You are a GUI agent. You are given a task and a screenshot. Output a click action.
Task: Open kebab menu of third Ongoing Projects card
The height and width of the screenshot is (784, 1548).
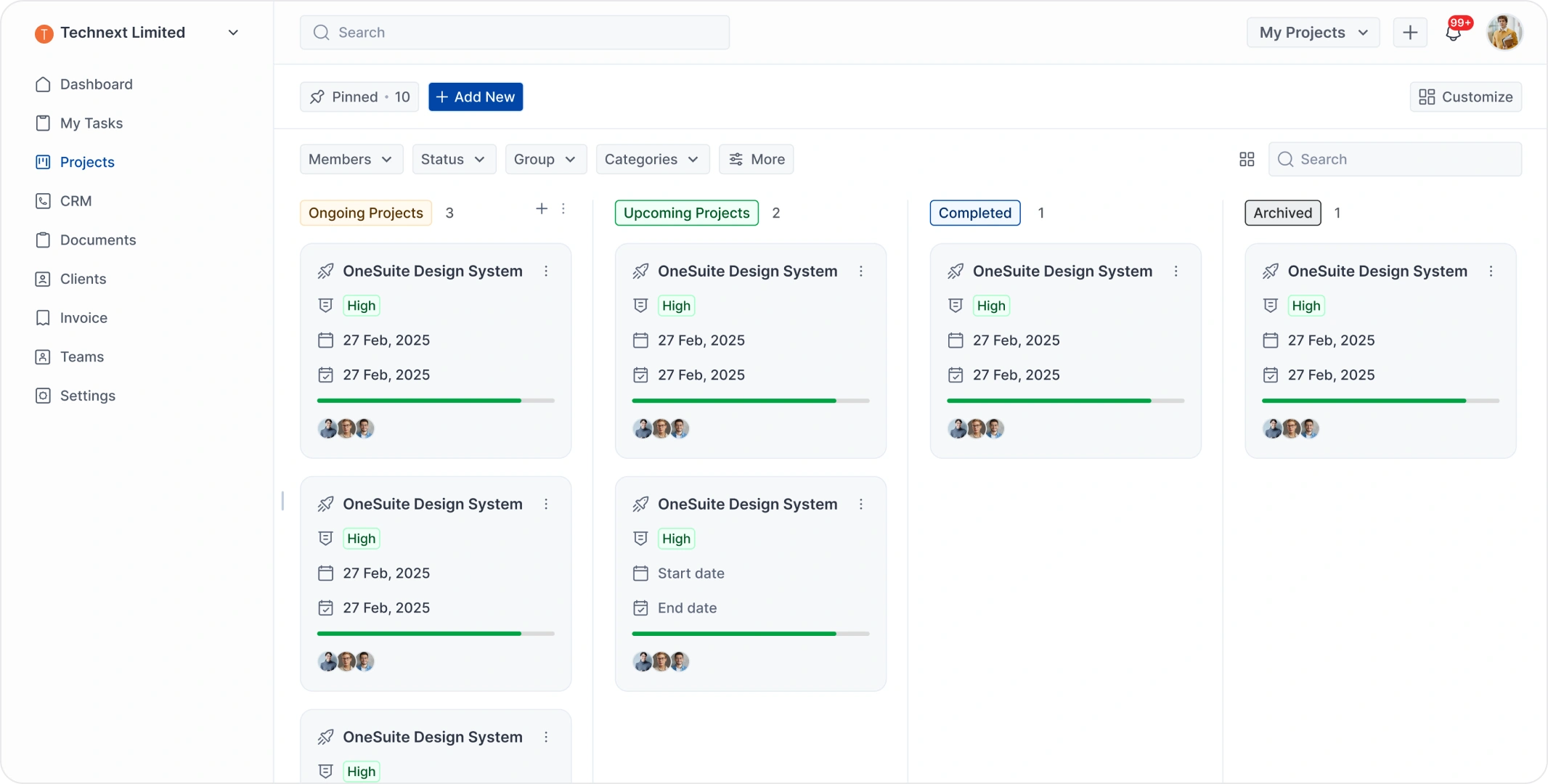coord(546,737)
